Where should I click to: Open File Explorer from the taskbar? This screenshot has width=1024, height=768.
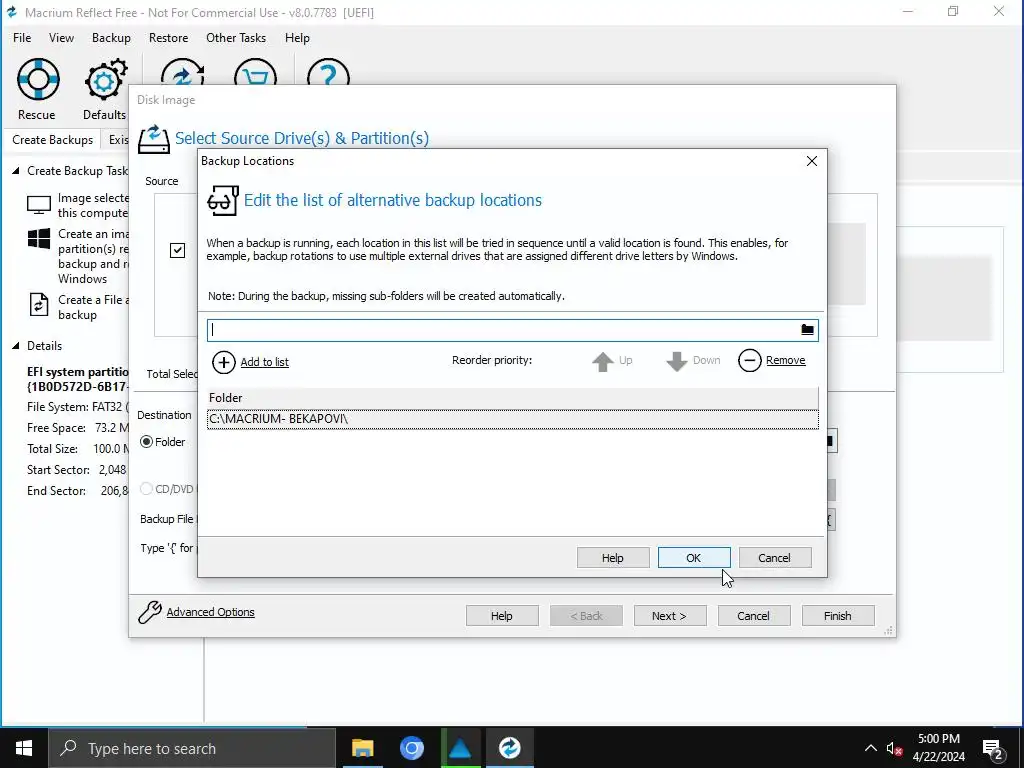362,748
